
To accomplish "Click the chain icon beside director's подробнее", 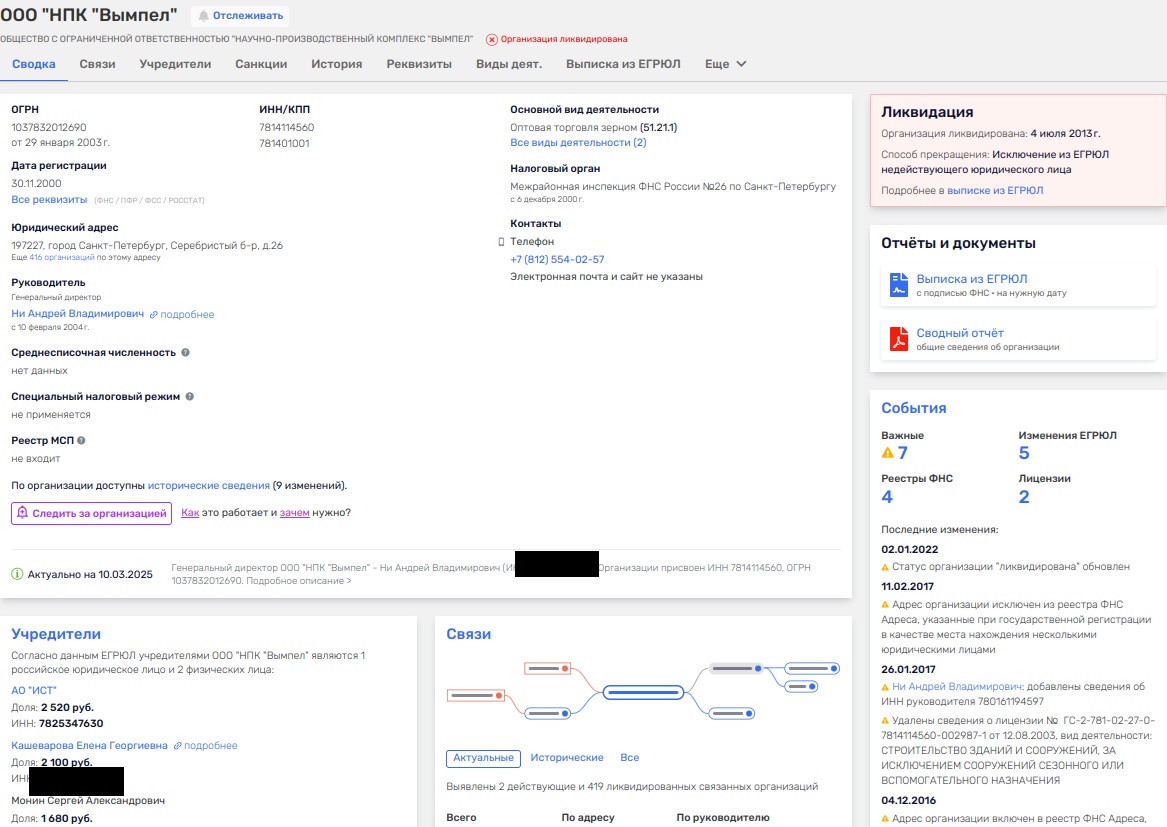I will 153,315.
